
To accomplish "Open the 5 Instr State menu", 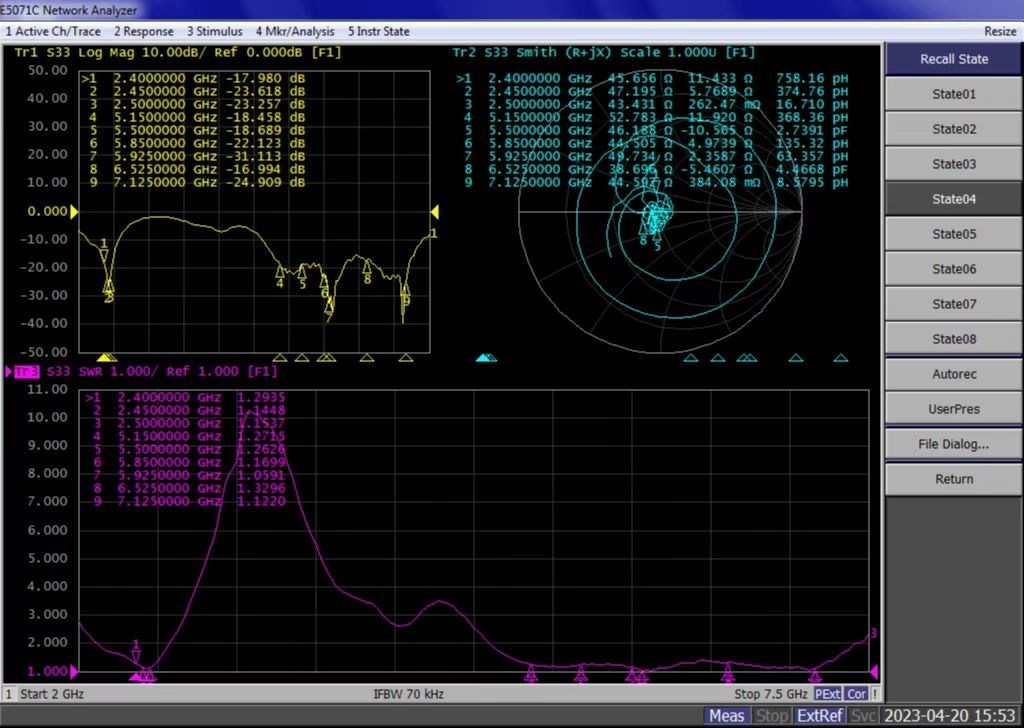I will coord(378,31).
